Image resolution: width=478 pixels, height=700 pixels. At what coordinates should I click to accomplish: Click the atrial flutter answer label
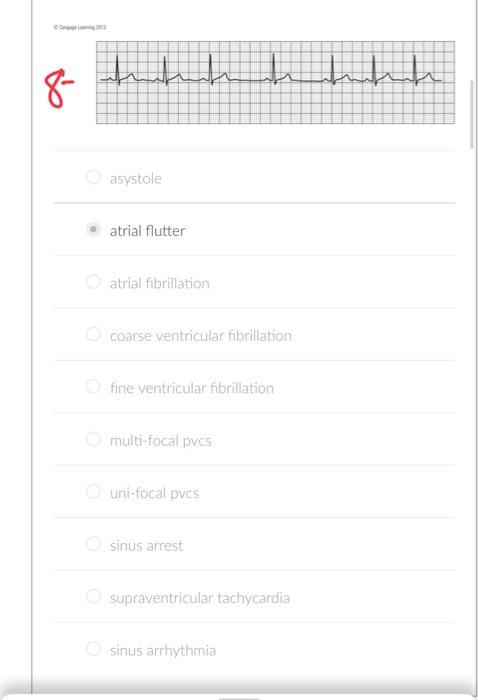(147, 231)
